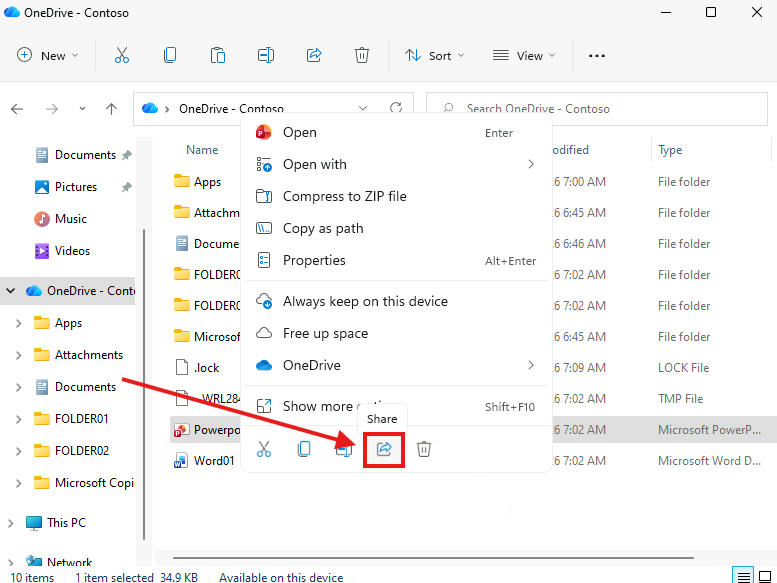Expand the address bar history dropdown
Viewport: 777px width, 583px height.
363,108
